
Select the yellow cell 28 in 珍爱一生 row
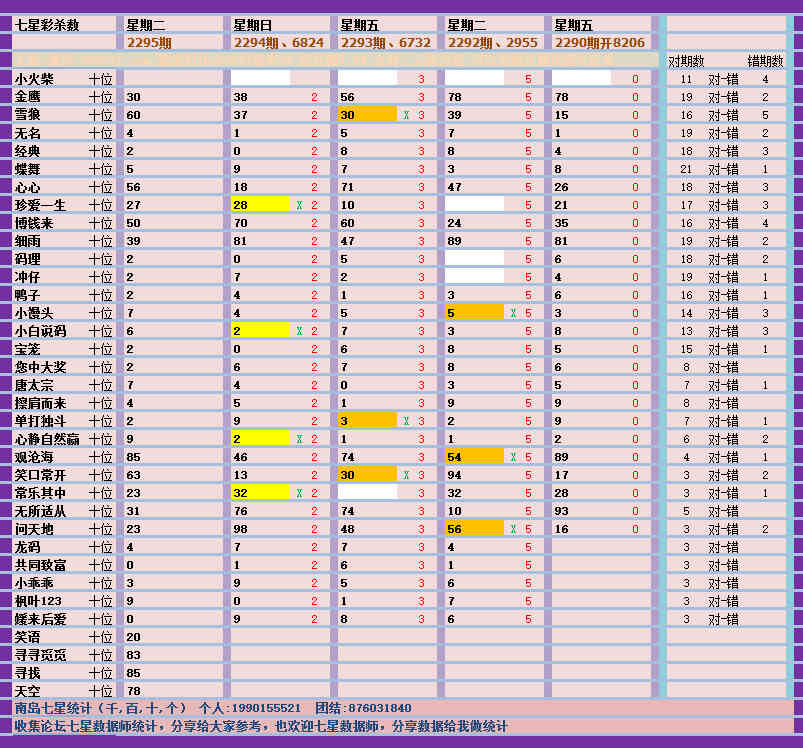click(259, 205)
